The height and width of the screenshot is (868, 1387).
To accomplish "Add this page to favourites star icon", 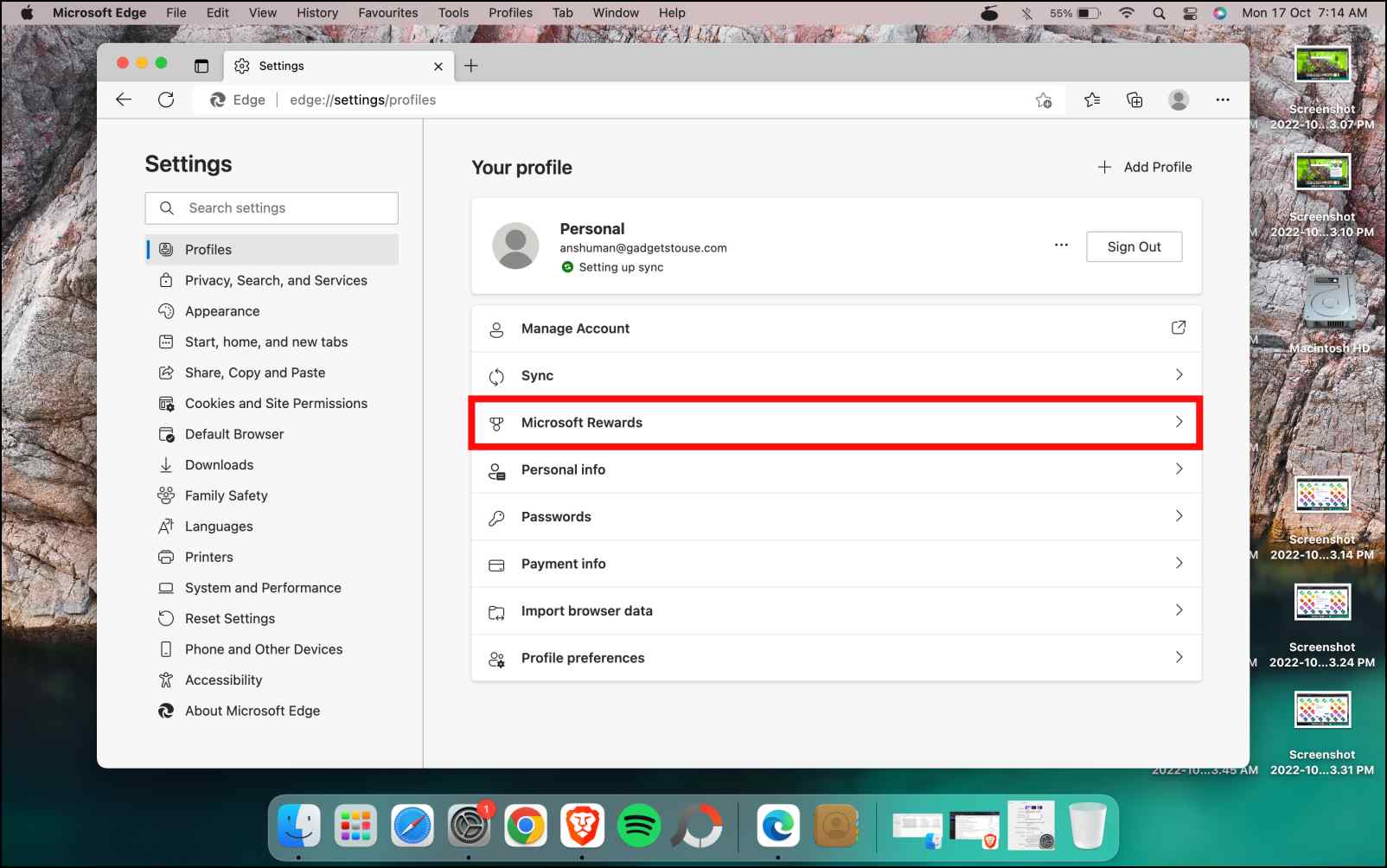I will (x=1044, y=100).
